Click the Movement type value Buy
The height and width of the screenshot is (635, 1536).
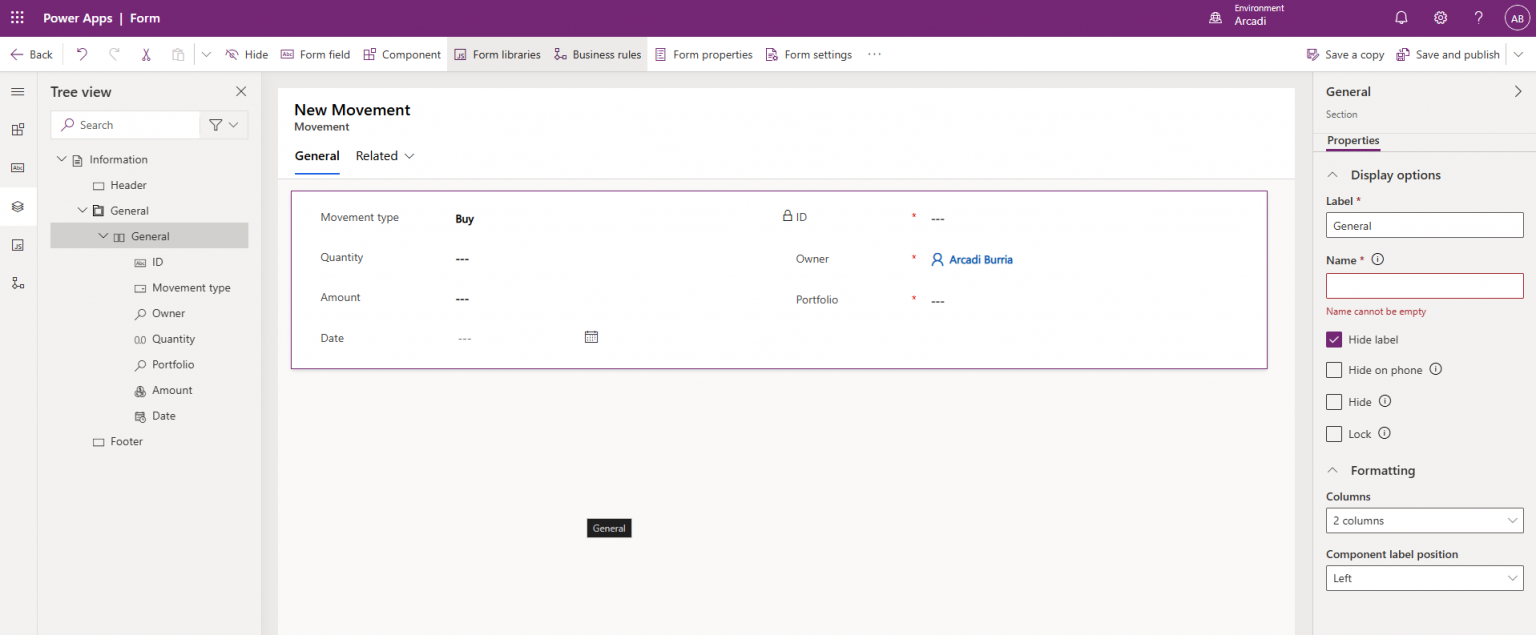(x=465, y=219)
